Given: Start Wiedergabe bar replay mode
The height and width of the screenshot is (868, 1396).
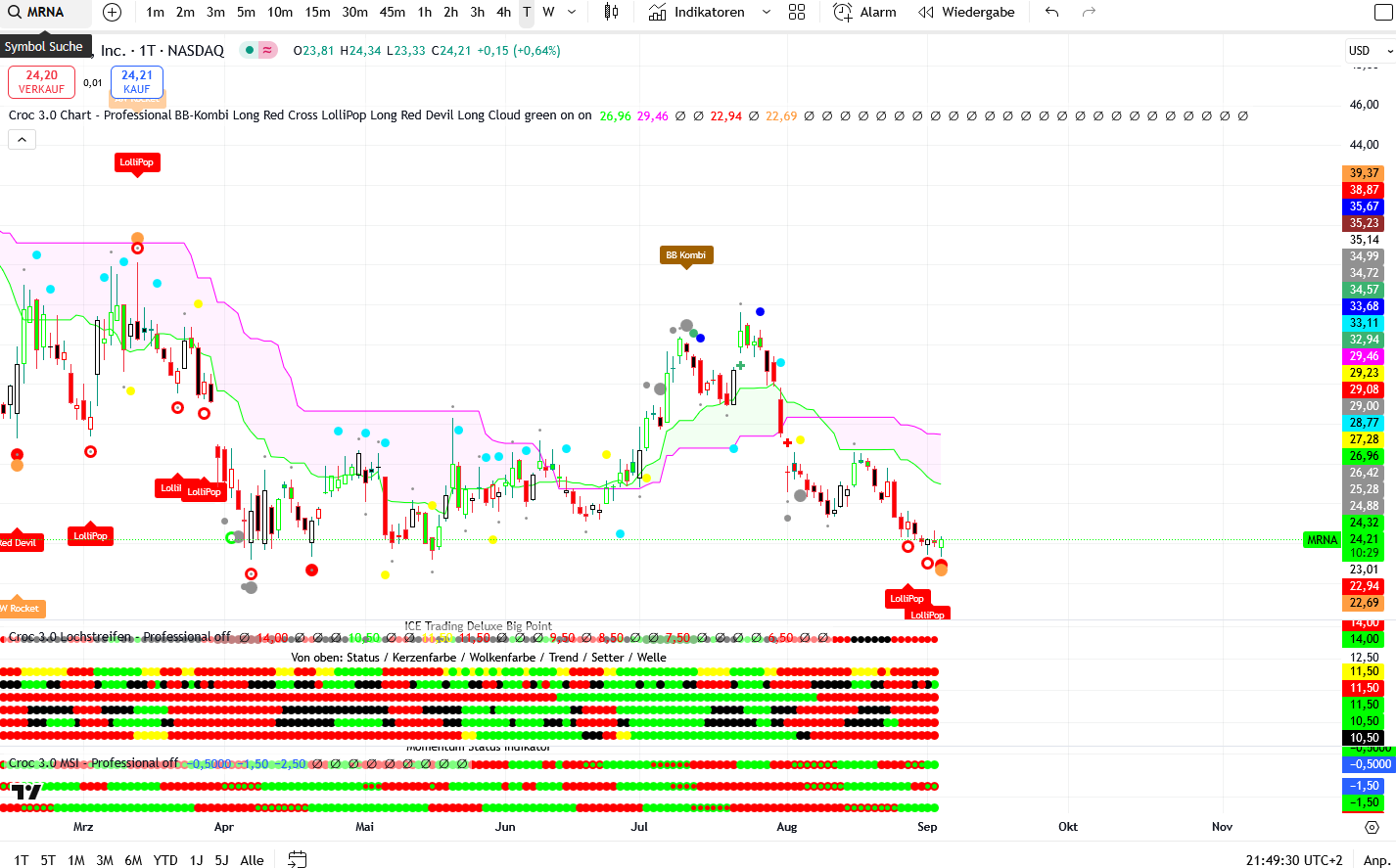Looking at the screenshot, I should coord(965,13).
